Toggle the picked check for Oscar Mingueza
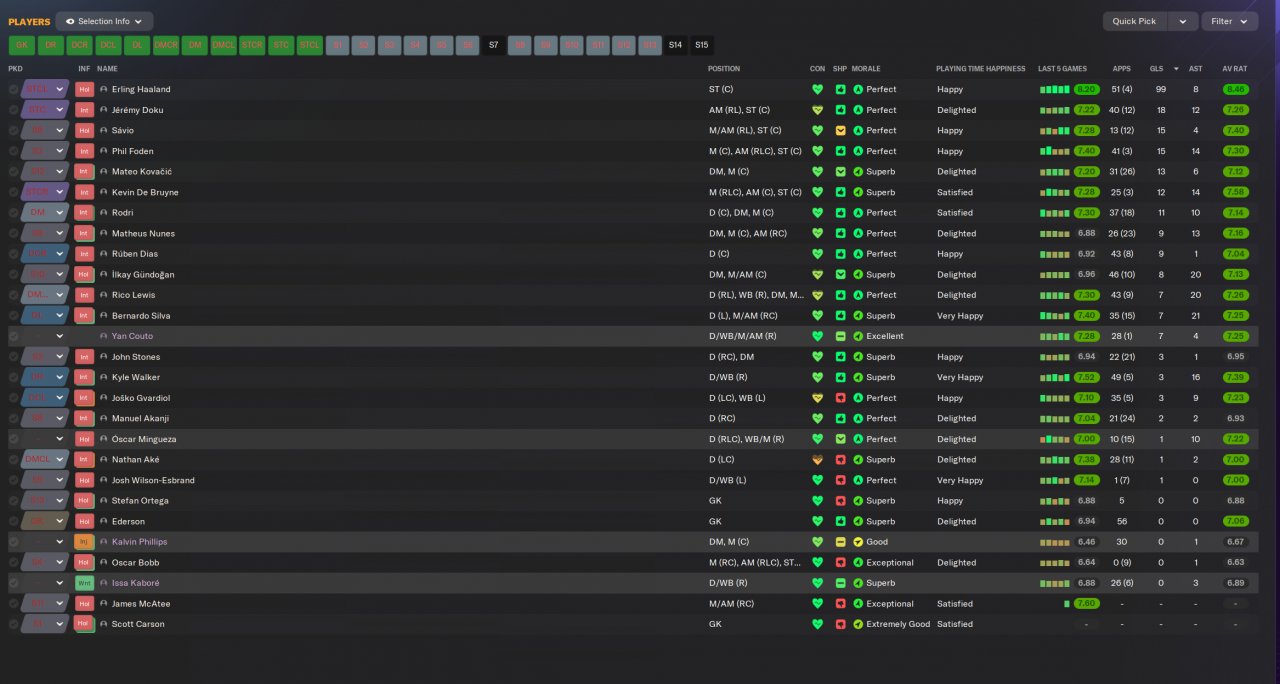This screenshot has width=1280, height=684. click(14, 439)
